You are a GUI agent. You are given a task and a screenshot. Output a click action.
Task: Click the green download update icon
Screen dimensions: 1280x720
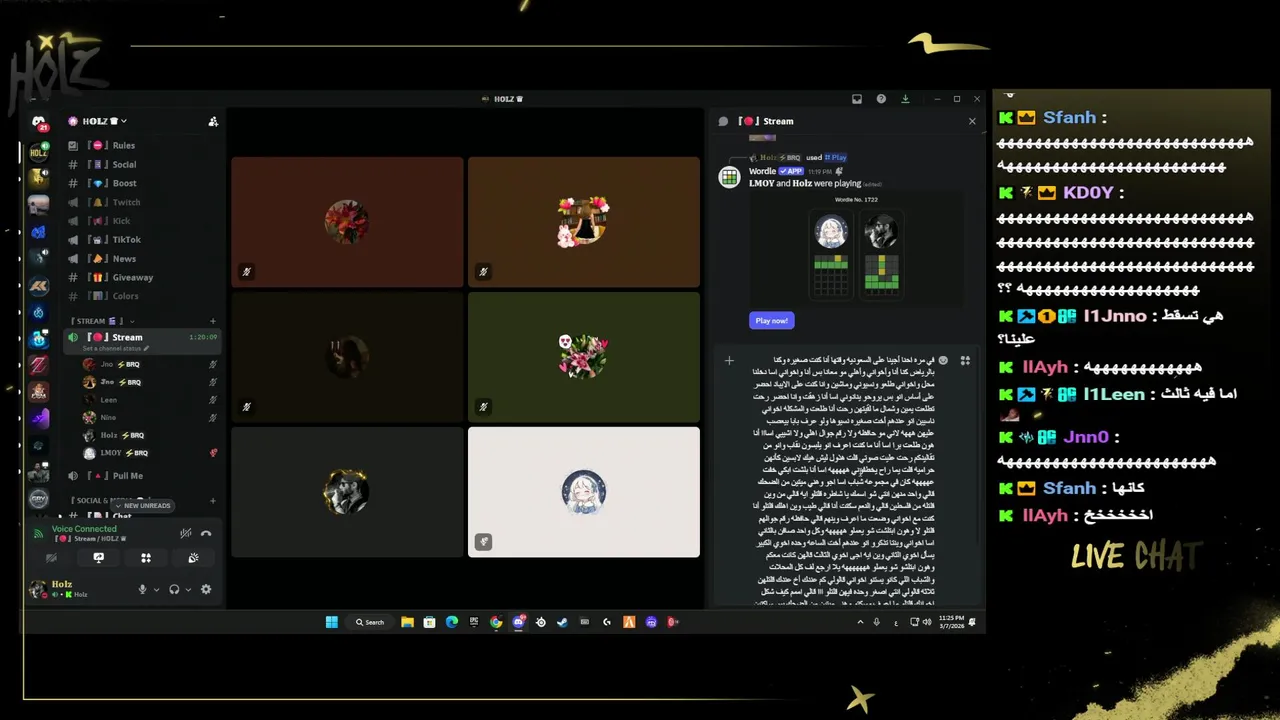click(905, 99)
